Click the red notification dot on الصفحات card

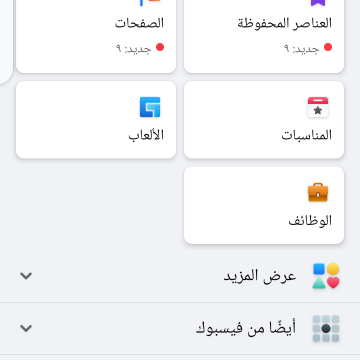160,47
